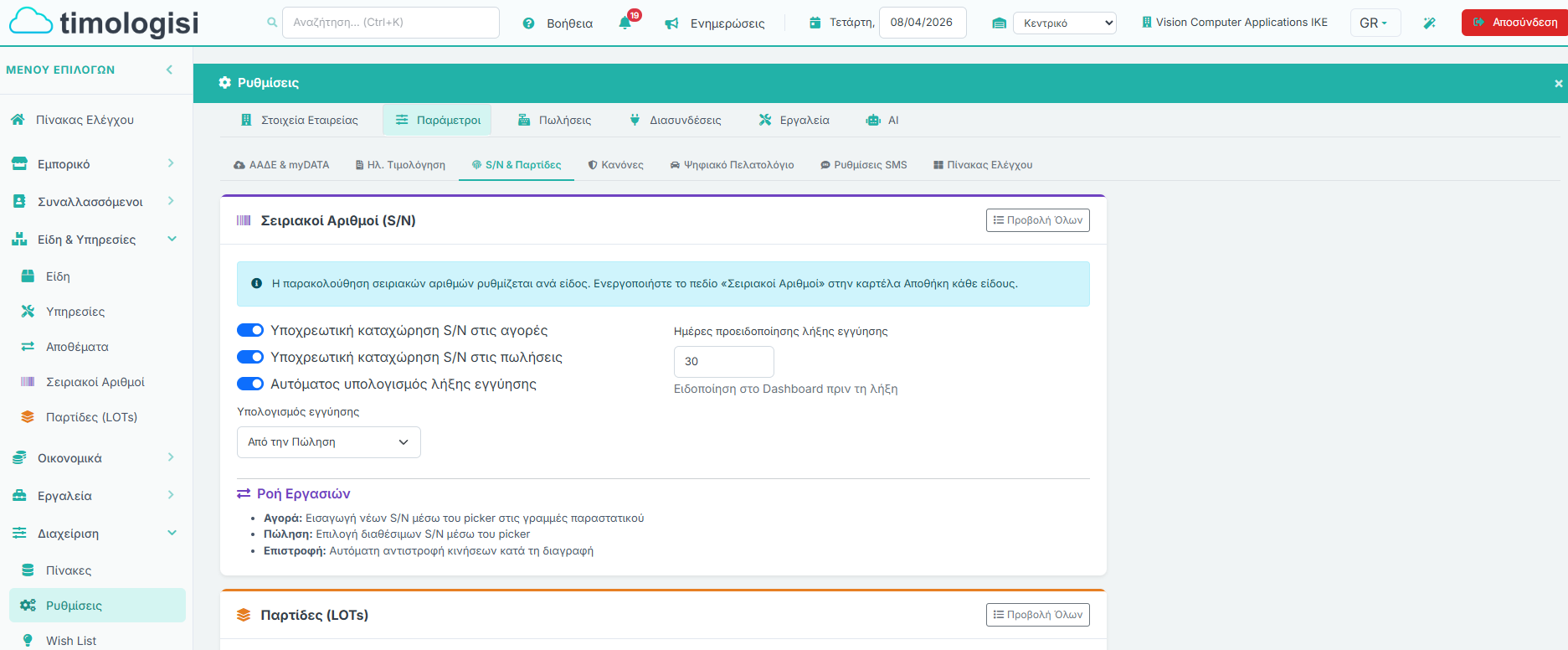Open the Κεντρικό branch dropdown
The height and width of the screenshot is (650, 1568).
click(x=1065, y=23)
